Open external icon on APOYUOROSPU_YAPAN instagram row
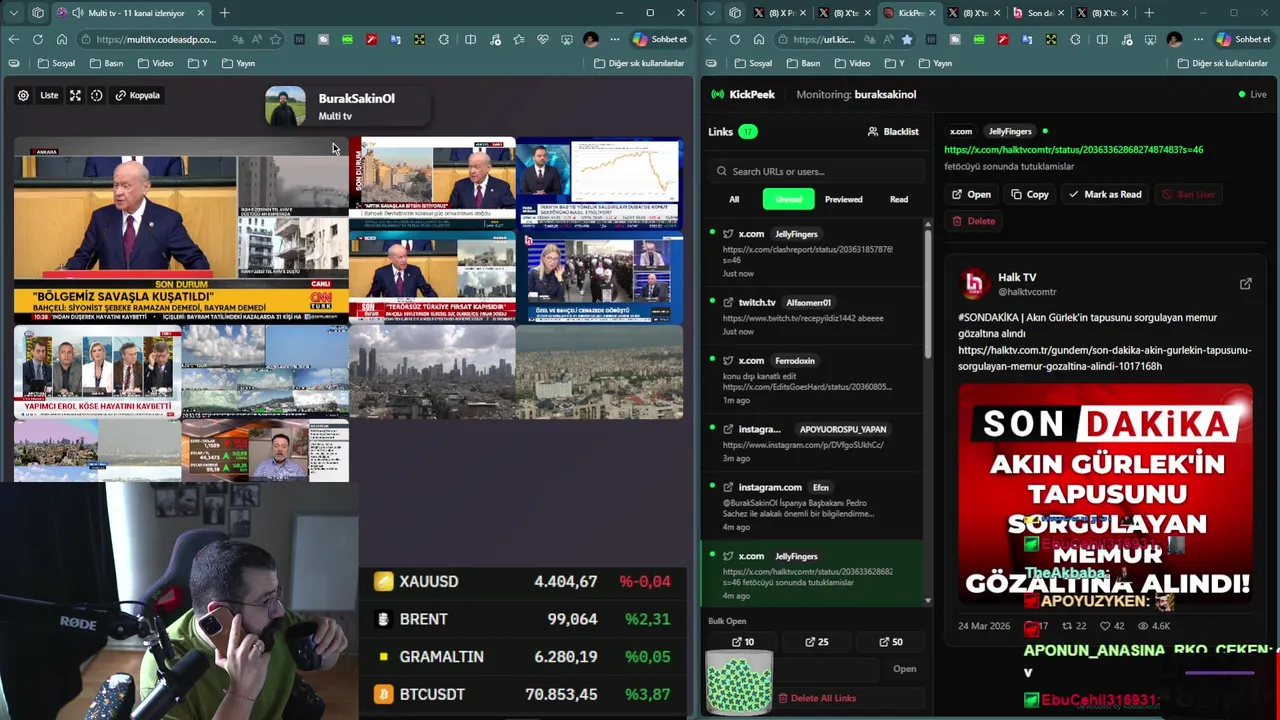This screenshot has width=1280, height=720. [x=728, y=429]
